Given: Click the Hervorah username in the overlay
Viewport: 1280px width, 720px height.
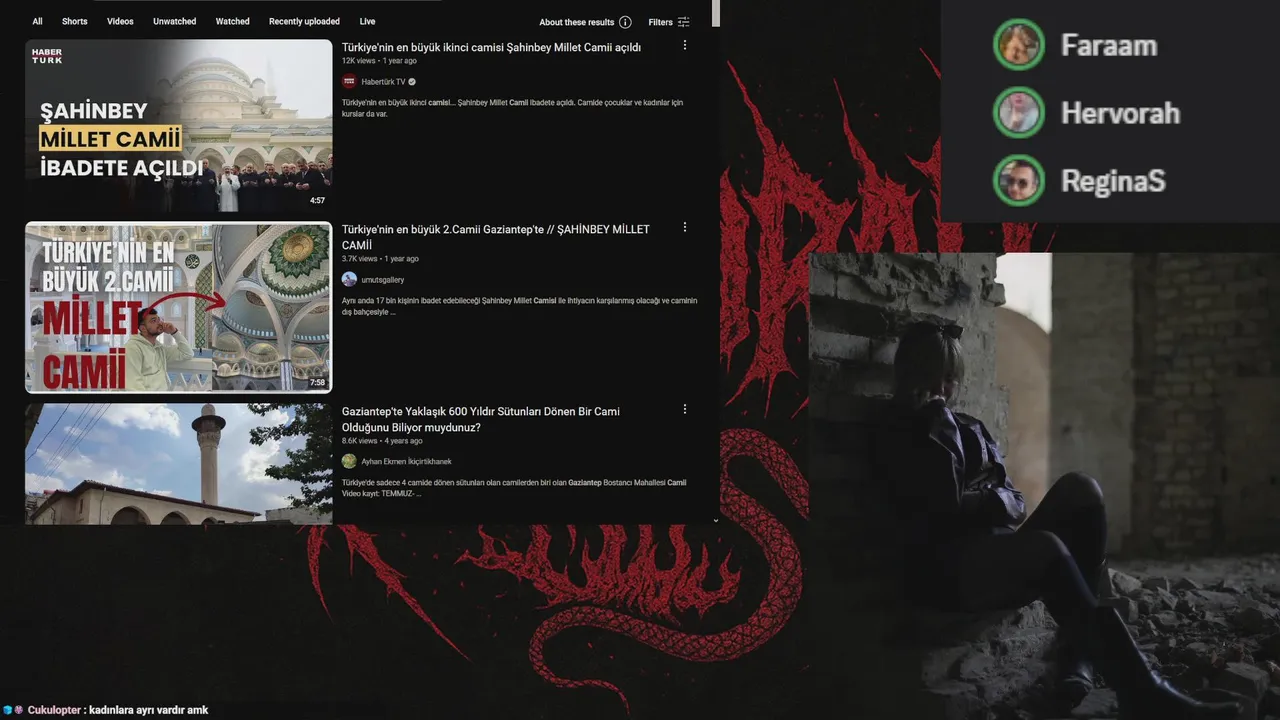Looking at the screenshot, I should click(1121, 113).
